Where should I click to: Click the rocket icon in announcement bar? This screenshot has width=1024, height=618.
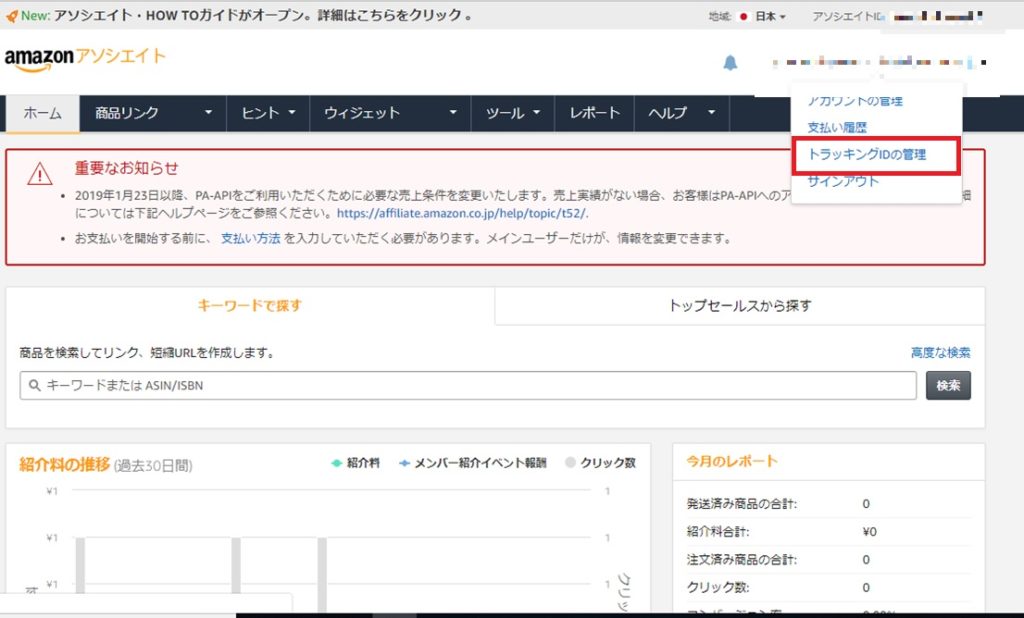[x=11, y=16]
